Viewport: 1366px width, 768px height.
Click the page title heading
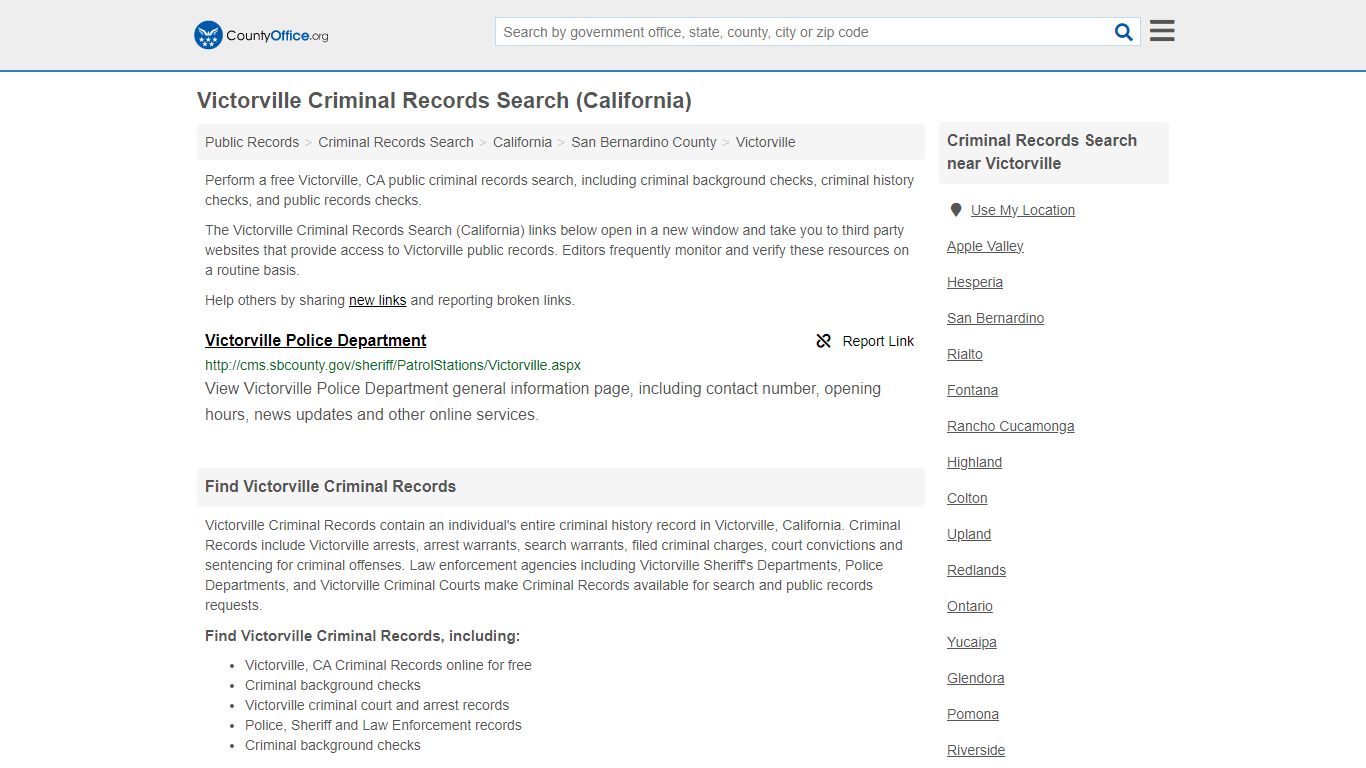[444, 100]
